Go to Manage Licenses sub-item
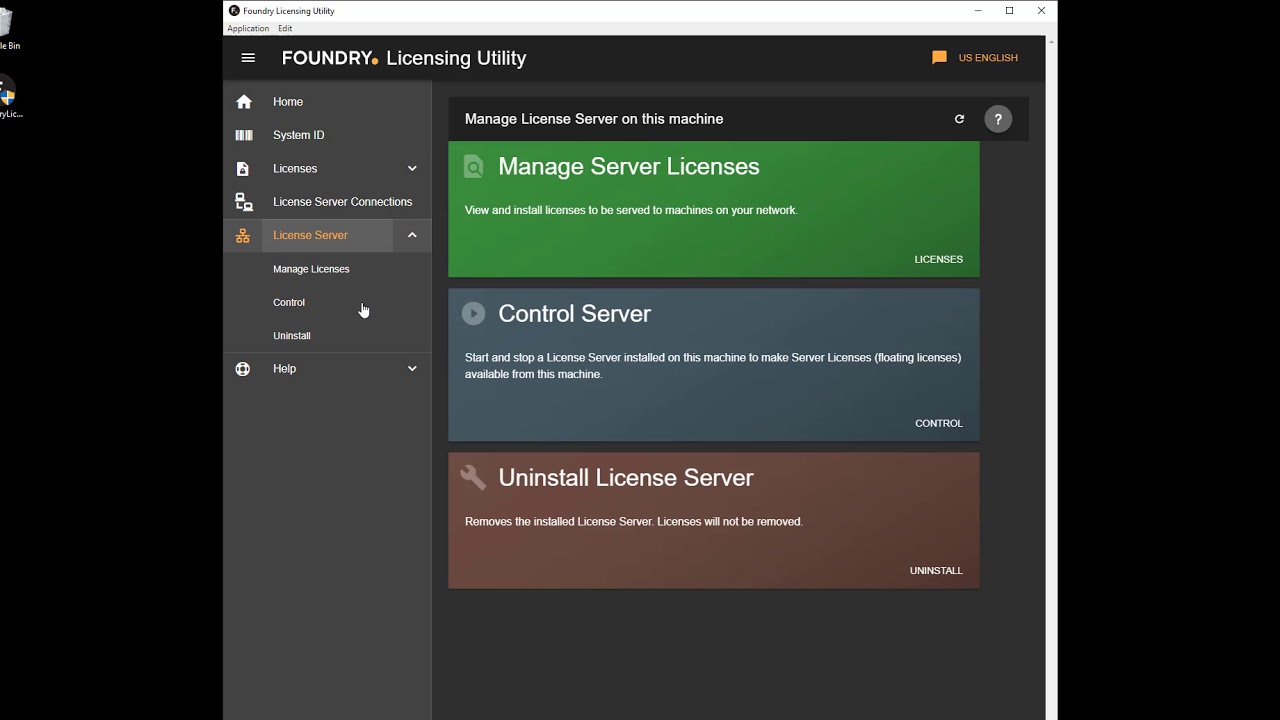Image resolution: width=1280 pixels, height=720 pixels. [x=311, y=269]
